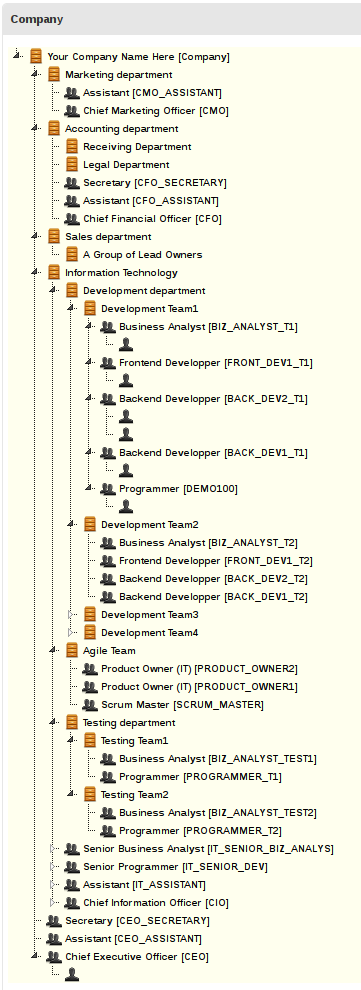Click the Information Technology icon

[54, 273]
